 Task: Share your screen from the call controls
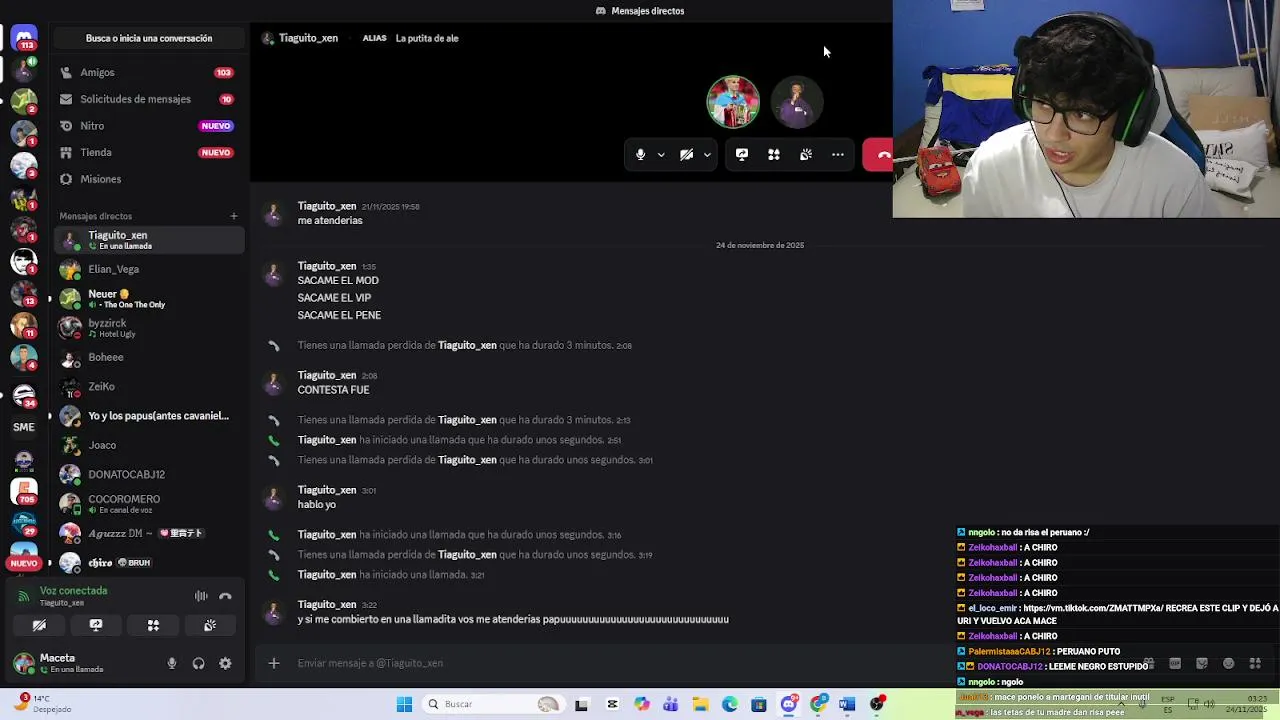tap(742, 155)
